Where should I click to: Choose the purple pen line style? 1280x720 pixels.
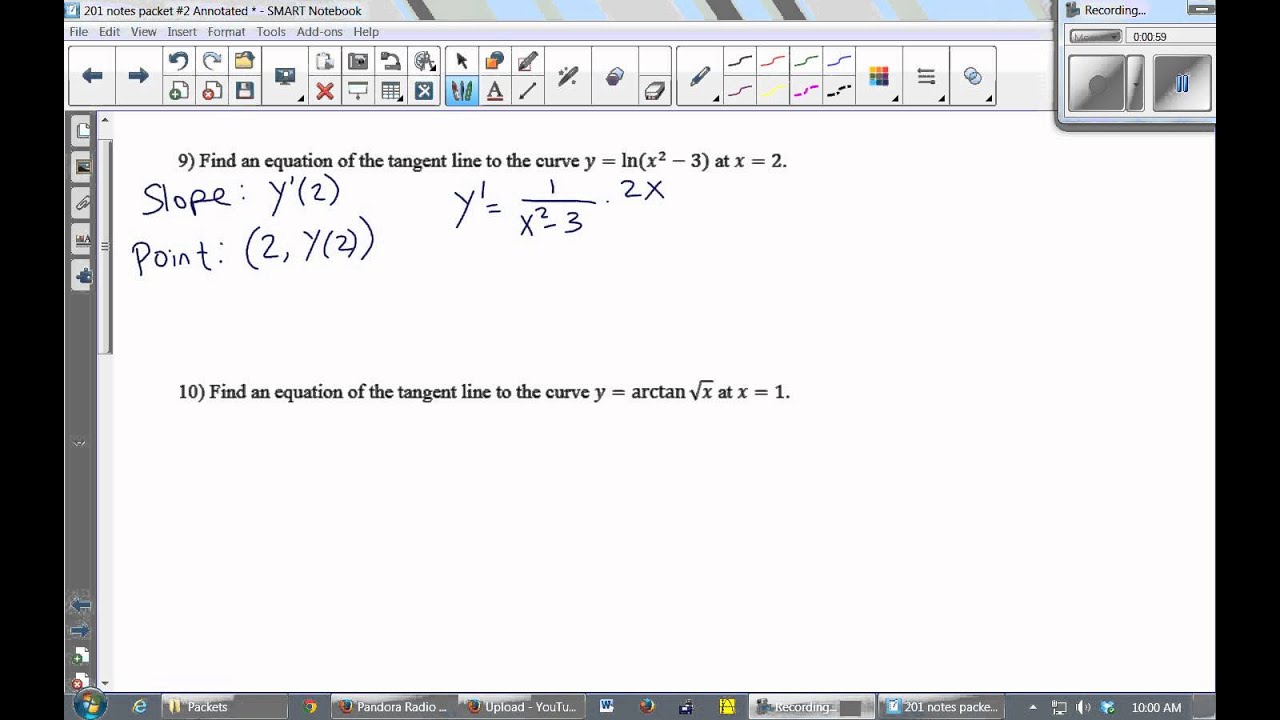pyautogui.click(x=740, y=91)
